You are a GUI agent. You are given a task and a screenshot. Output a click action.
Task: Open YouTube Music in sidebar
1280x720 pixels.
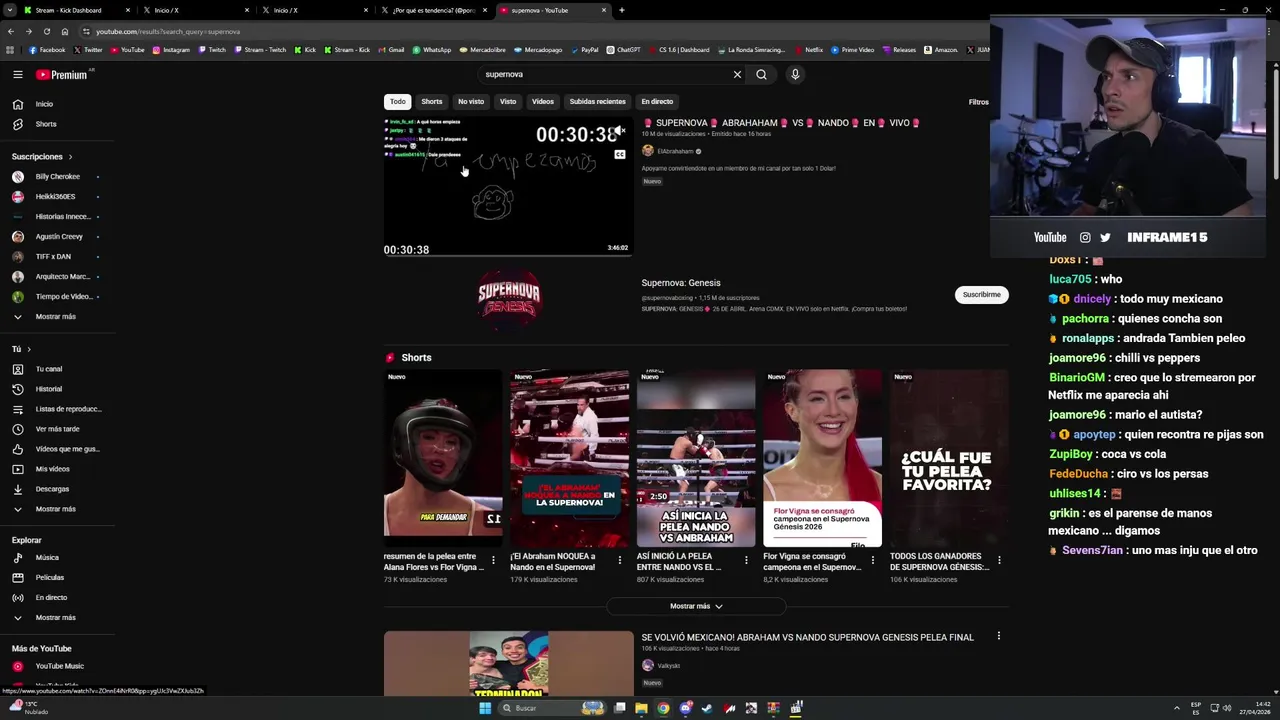coord(59,666)
